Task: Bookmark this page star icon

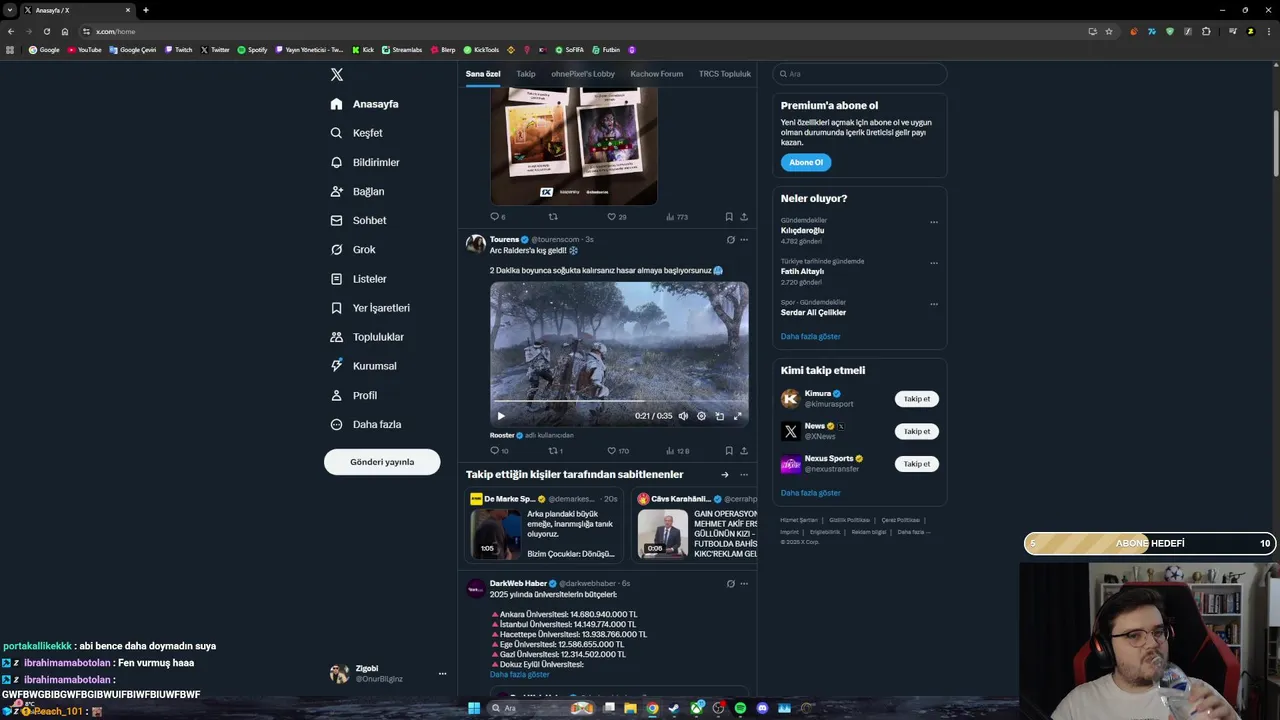Action: (1109, 31)
